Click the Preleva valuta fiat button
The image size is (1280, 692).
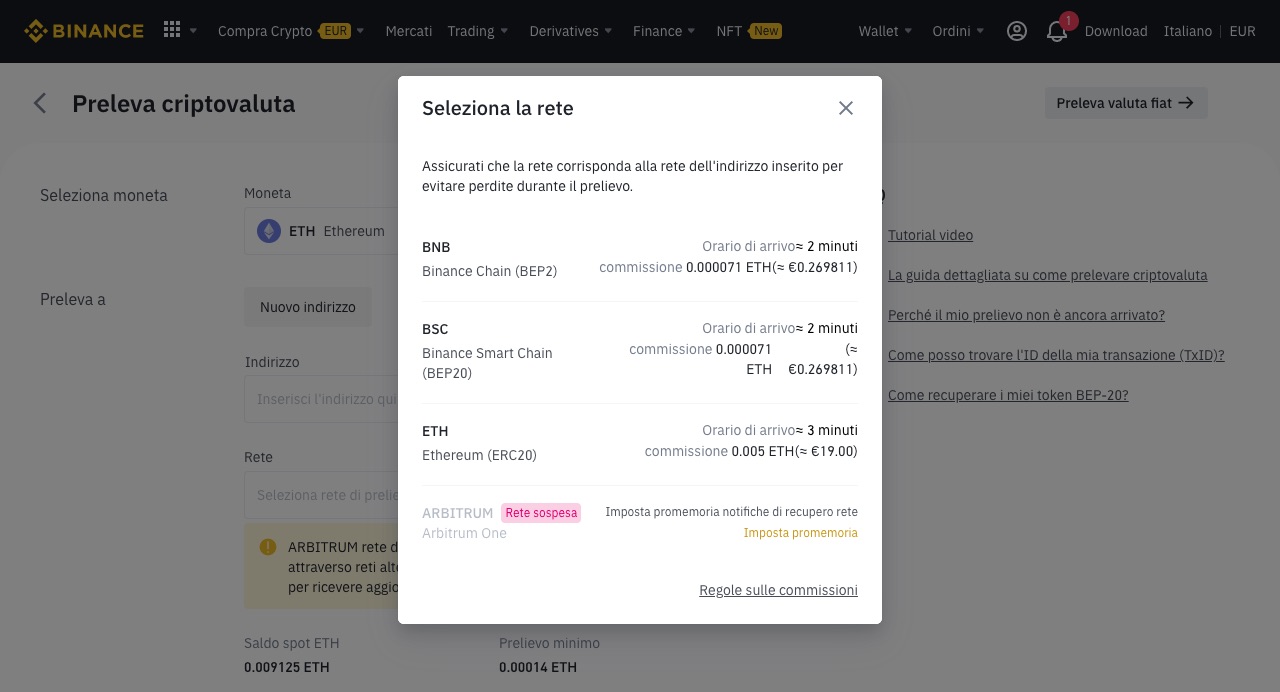point(1126,103)
